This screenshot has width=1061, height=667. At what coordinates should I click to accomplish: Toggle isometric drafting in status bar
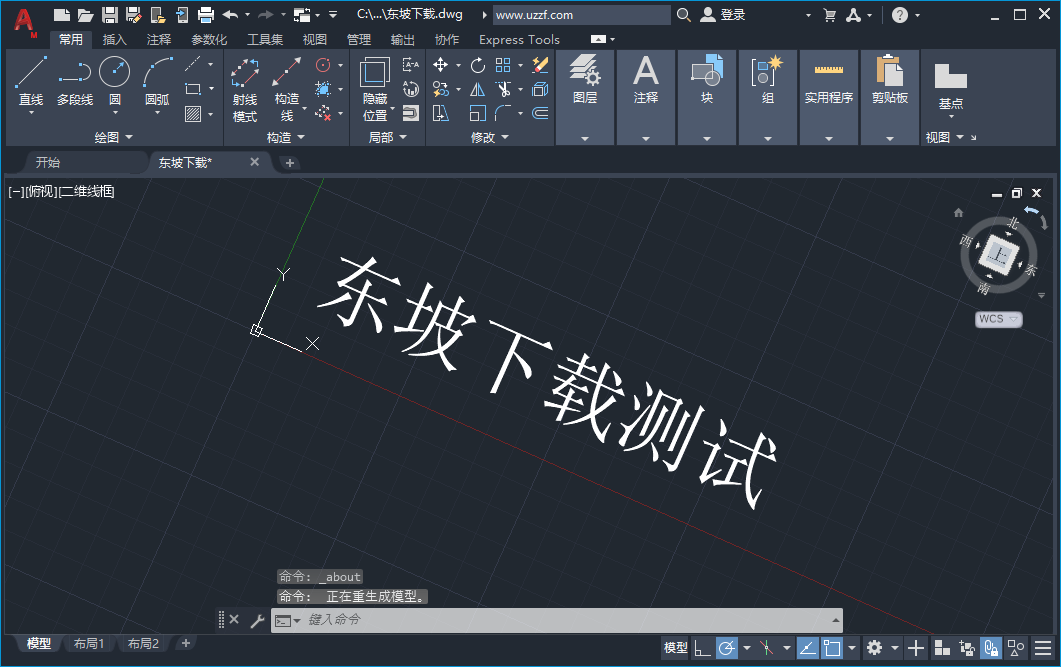(767, 648)
